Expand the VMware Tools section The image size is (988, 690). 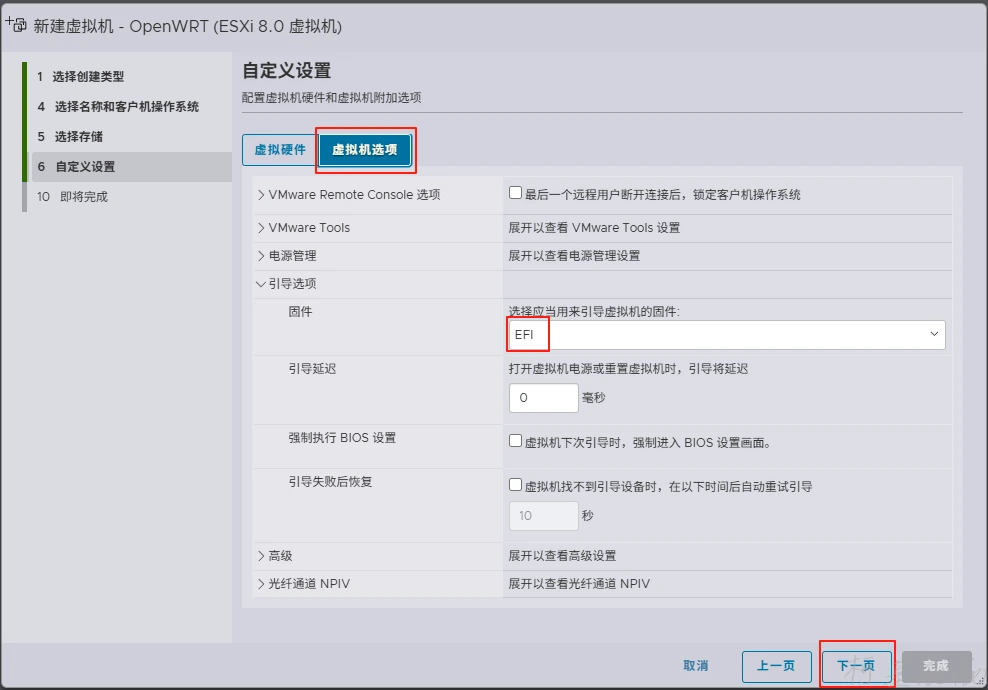pos(262,228)
